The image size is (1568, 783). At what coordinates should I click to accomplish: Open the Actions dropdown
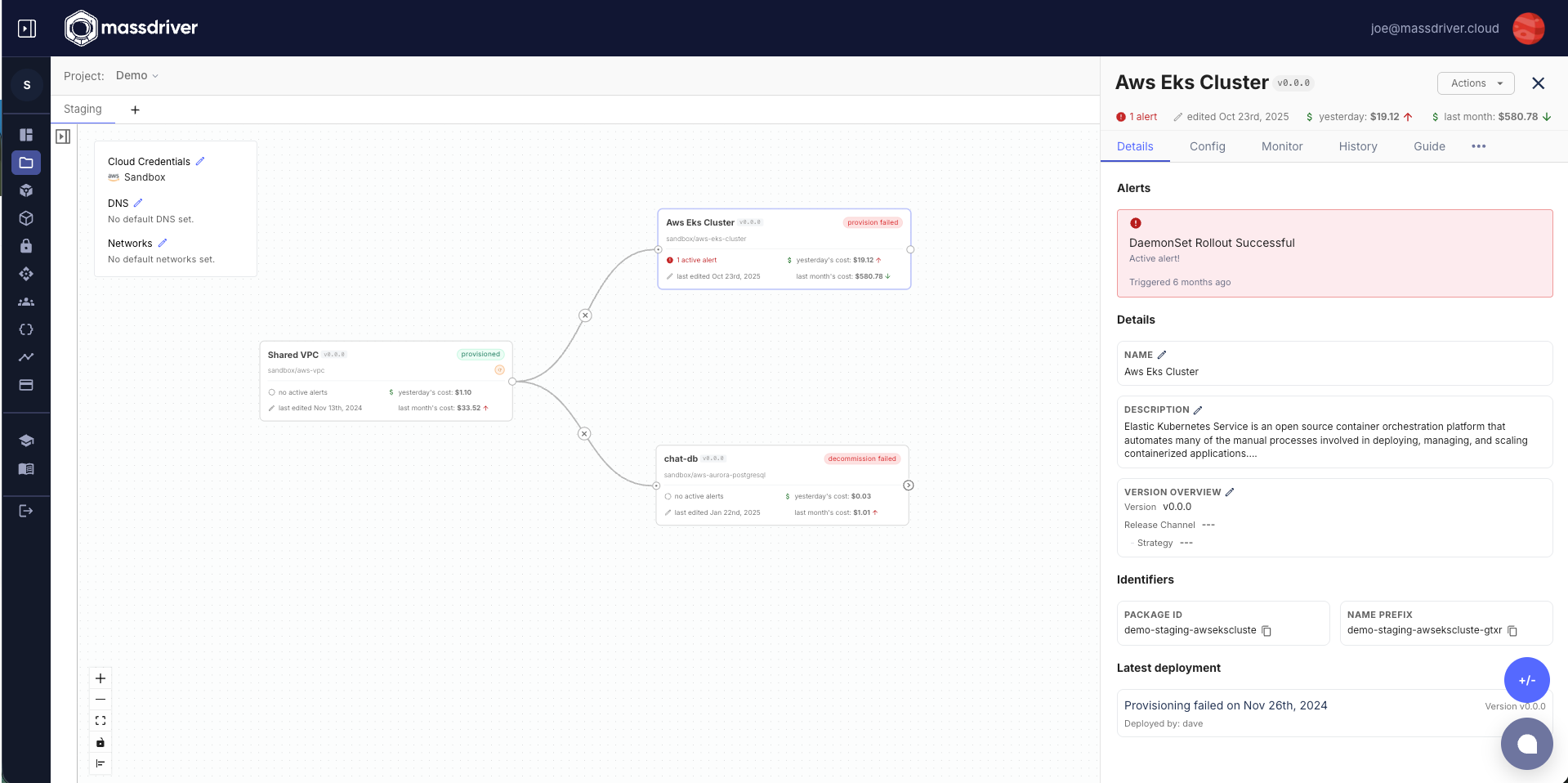coord(1475,83)
